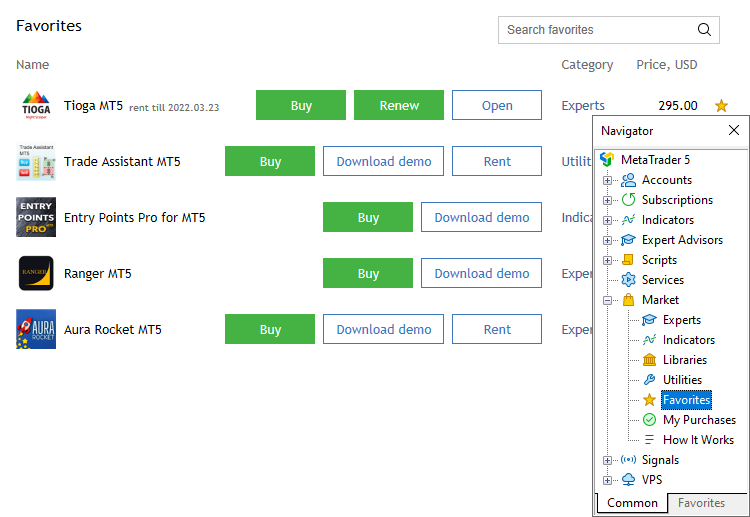
Task: Click the top-level Indicators chart icon
Action: 628,220
